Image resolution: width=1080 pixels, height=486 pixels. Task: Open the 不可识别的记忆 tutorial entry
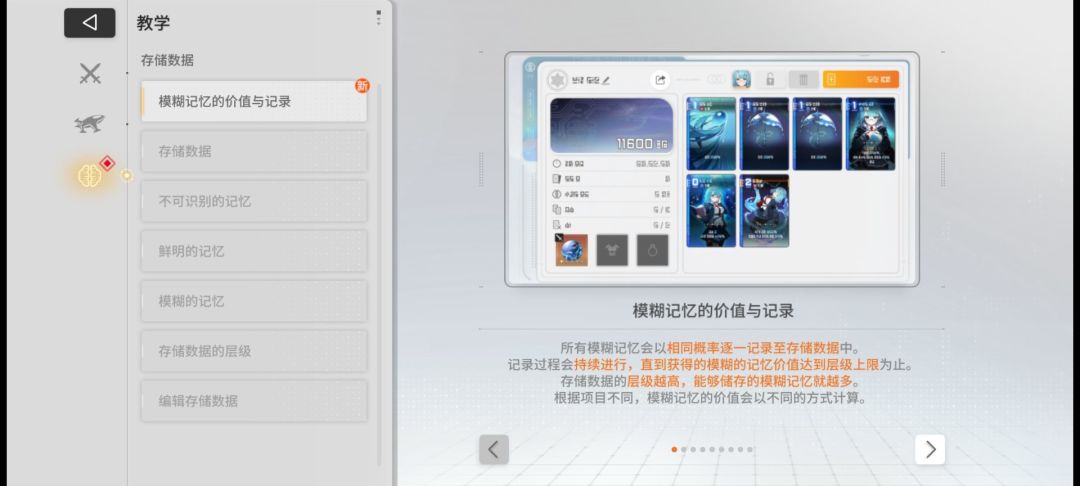pyautogui.click(x=254, y=201)
